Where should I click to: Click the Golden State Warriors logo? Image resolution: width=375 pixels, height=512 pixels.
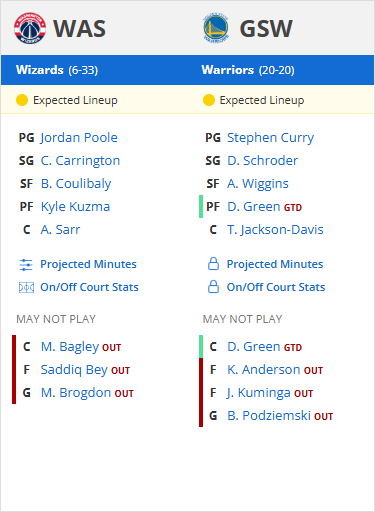click(x=216, y=28)
